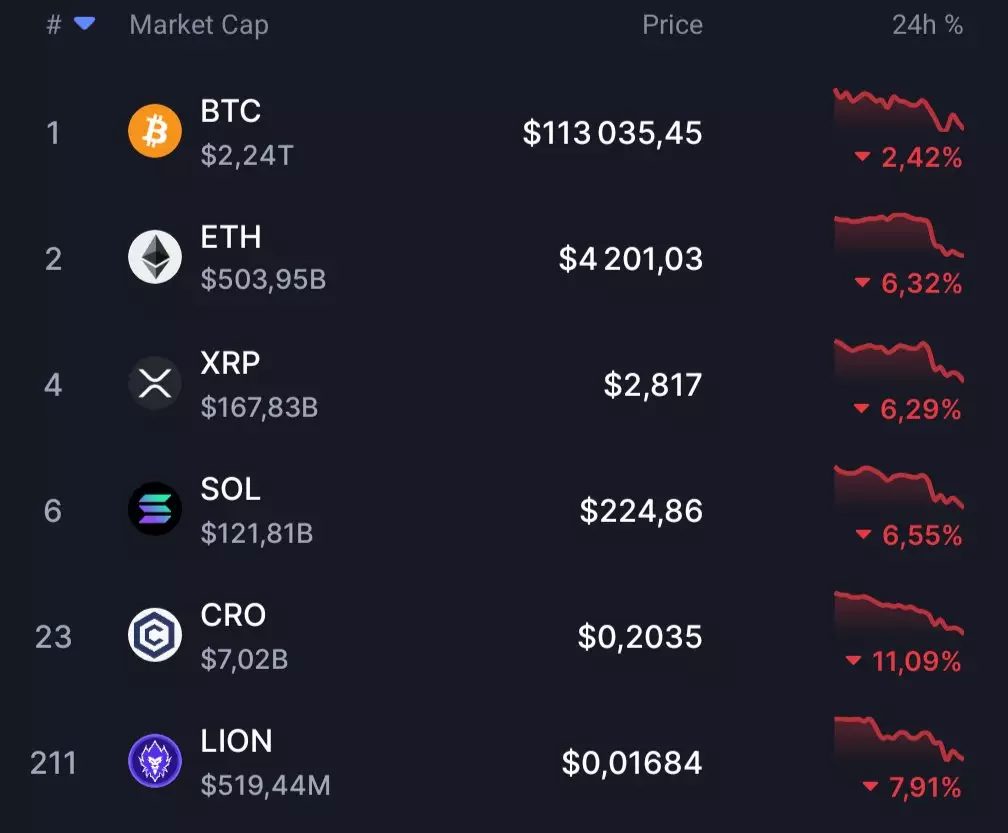Sort by 24h % column header
Viewport: 1008px width, 833px height.
click(927, 25)
